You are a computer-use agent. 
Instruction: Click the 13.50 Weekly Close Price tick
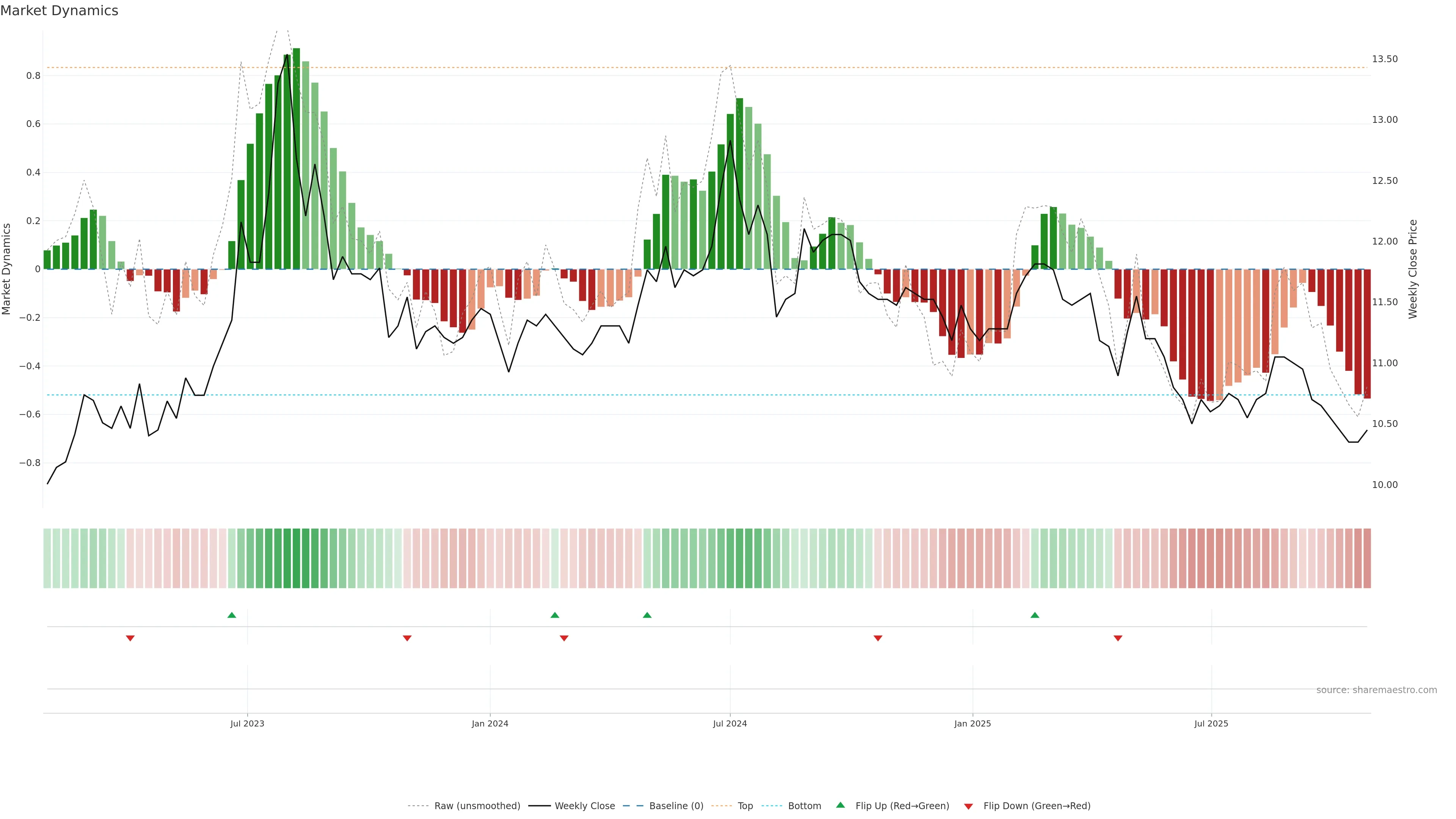click(x=1384, y=59)
